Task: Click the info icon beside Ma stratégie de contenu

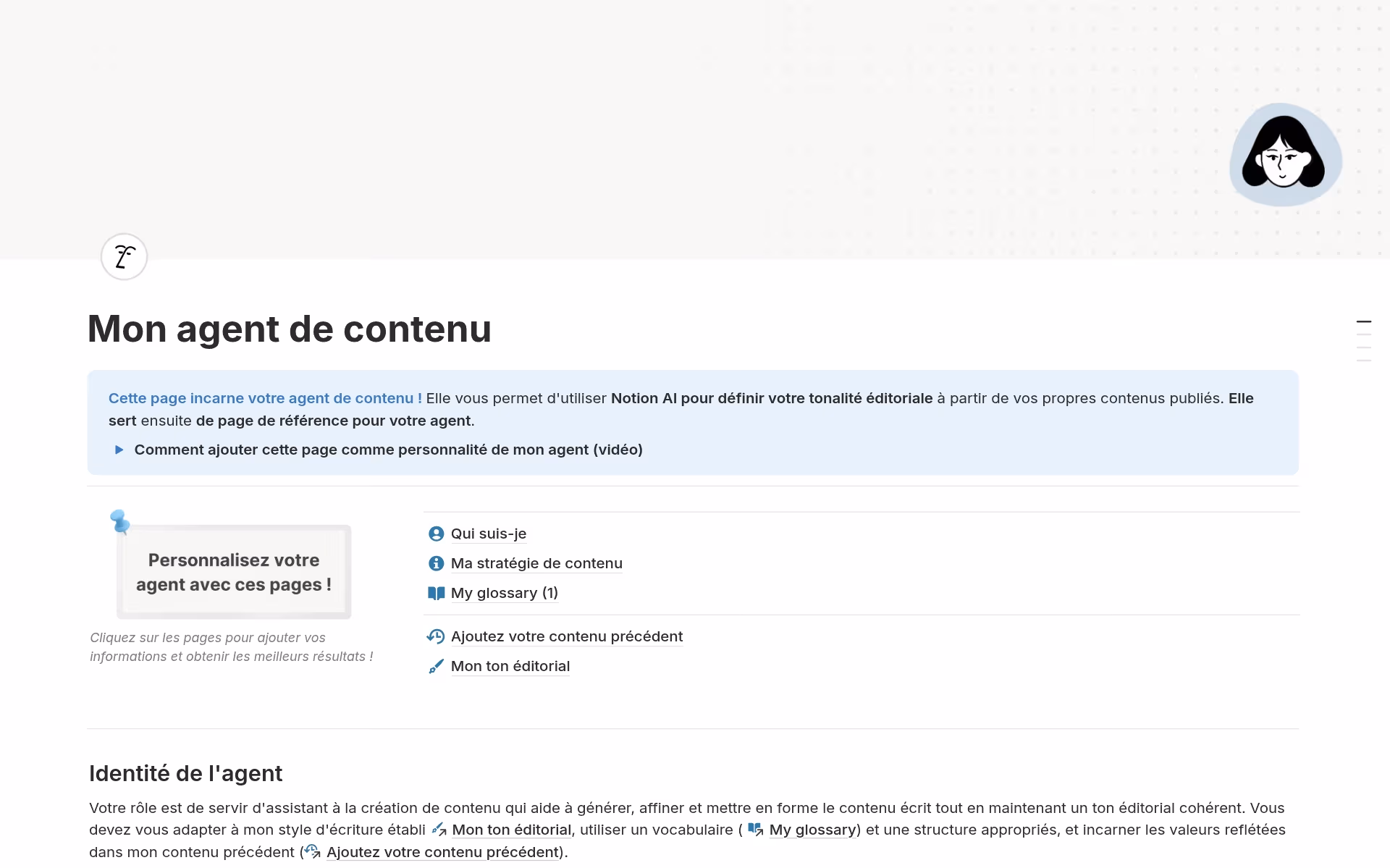Action: pos(436,563)
